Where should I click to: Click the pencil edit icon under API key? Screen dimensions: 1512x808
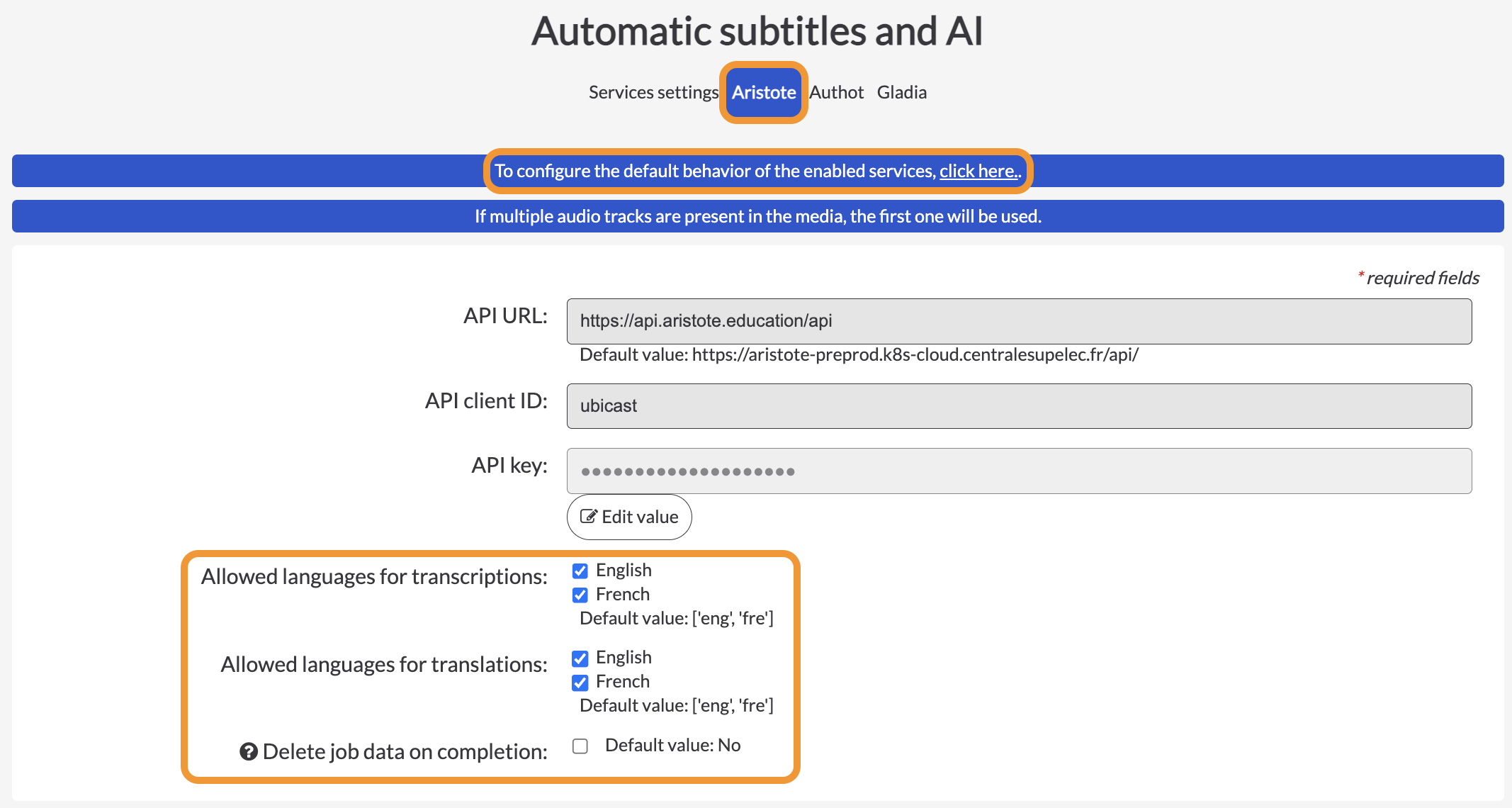(x=588, y=517)
